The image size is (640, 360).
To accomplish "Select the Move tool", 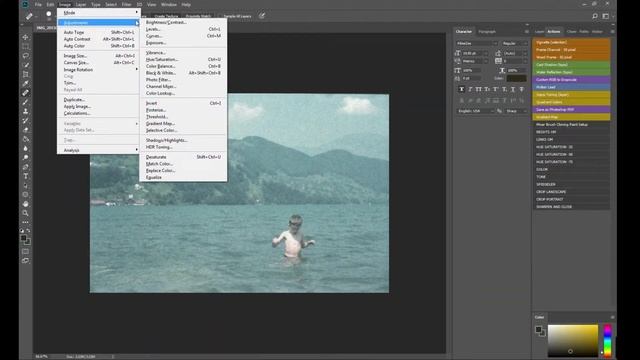I will 26,37.
